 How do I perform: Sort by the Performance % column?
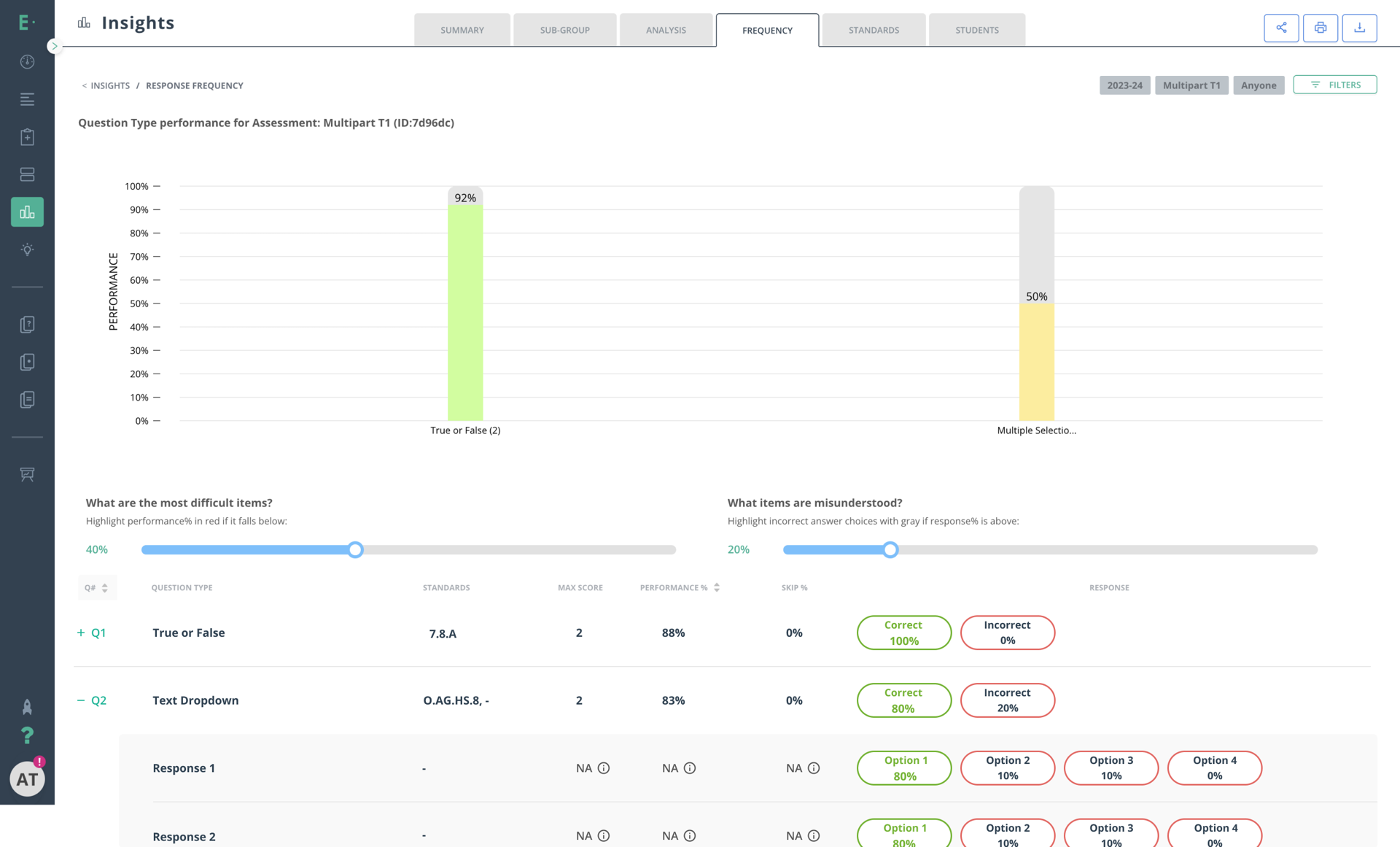pos(717,588)
